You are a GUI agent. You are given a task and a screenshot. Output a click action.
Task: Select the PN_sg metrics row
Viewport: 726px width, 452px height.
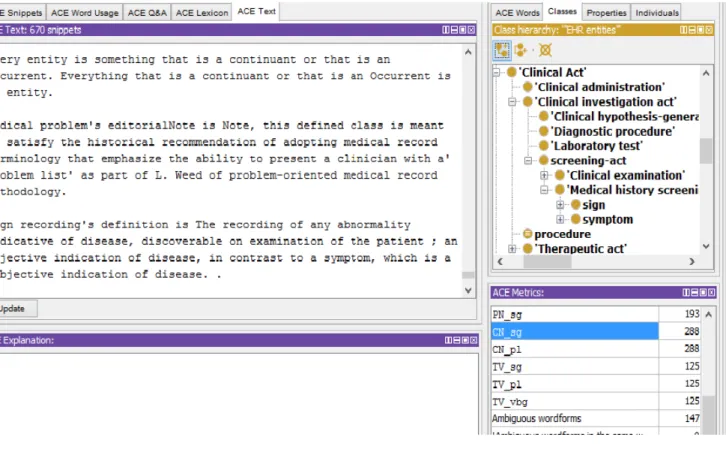point(596,314)
